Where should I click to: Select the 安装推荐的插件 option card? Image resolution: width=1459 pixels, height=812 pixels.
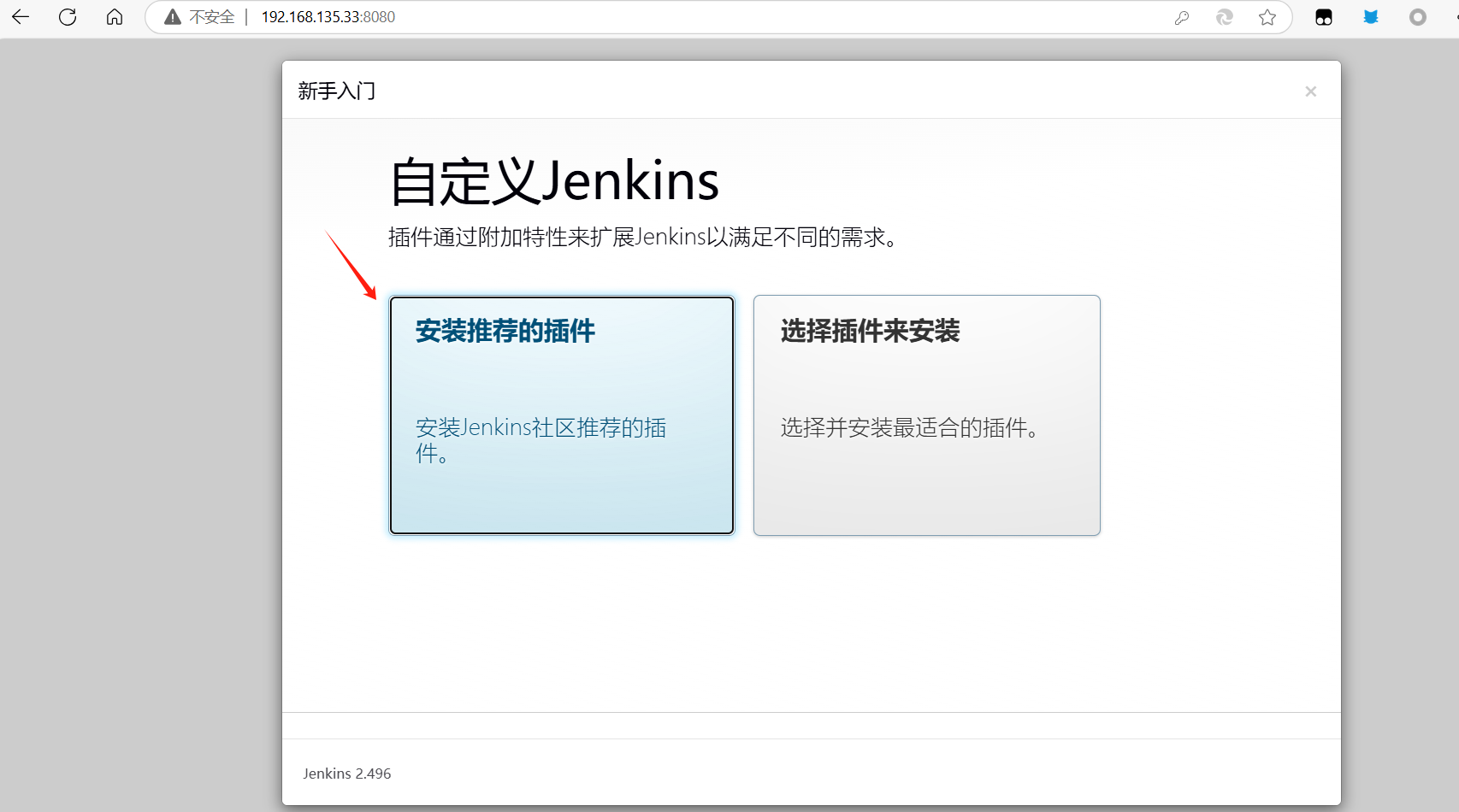561,415
